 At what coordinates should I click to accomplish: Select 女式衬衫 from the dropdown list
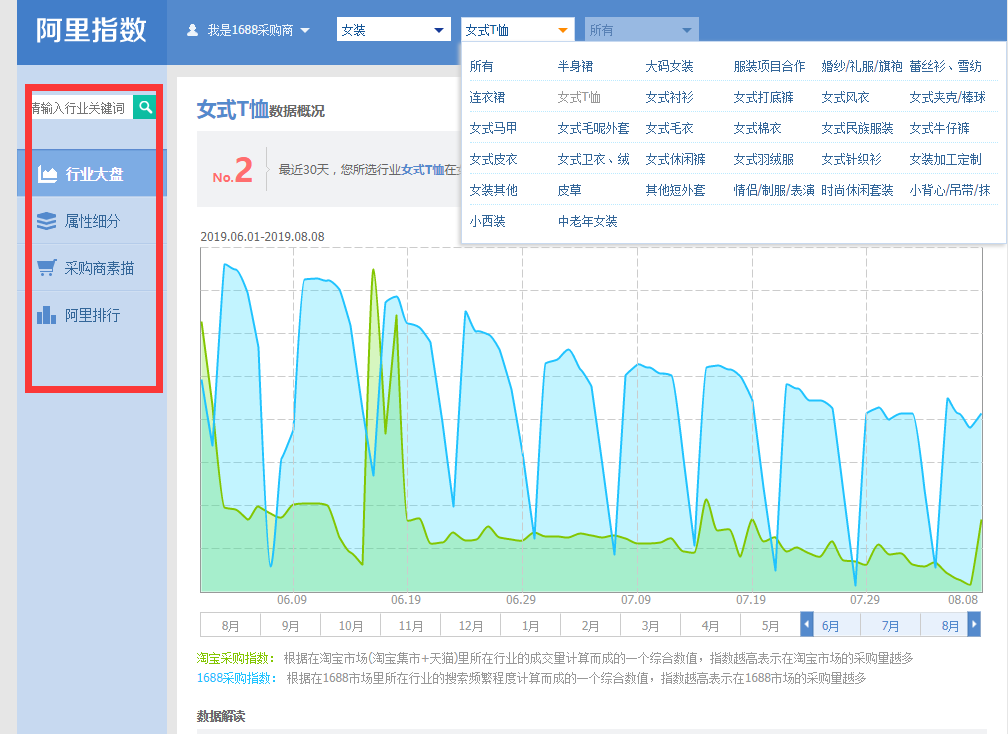pos(669,97)
